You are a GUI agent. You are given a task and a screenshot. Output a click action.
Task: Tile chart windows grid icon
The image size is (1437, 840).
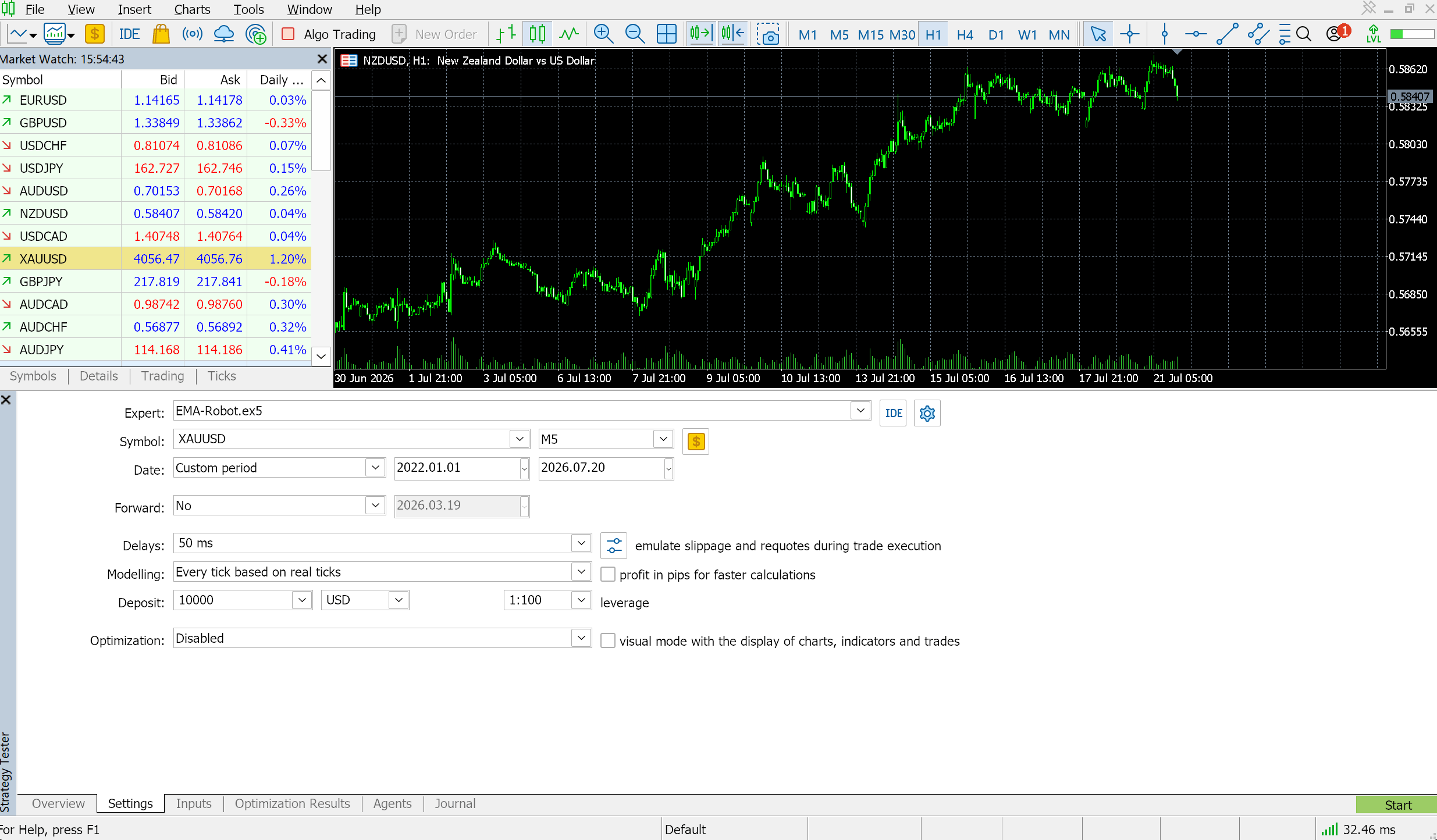[666, 34]
